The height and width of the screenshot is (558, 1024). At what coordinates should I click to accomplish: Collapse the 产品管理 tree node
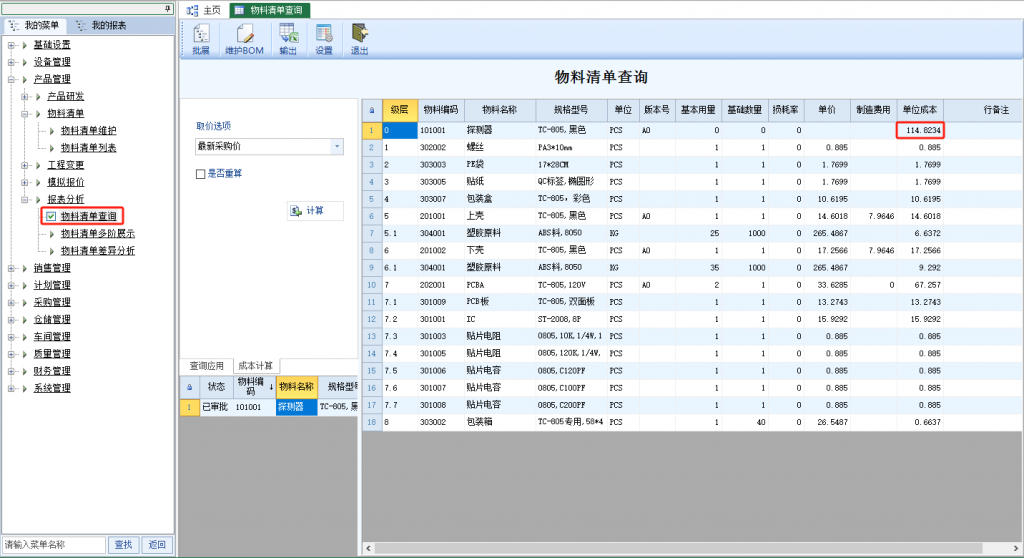coord(10,79)
